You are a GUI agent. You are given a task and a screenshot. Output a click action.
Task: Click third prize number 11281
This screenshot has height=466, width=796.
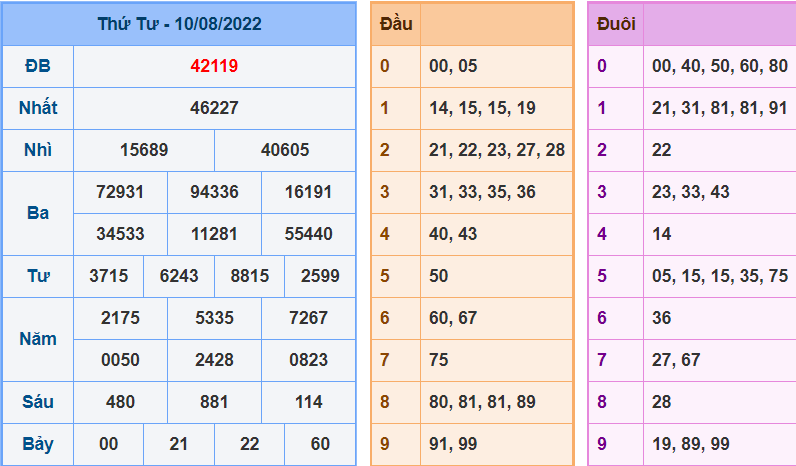214,234
